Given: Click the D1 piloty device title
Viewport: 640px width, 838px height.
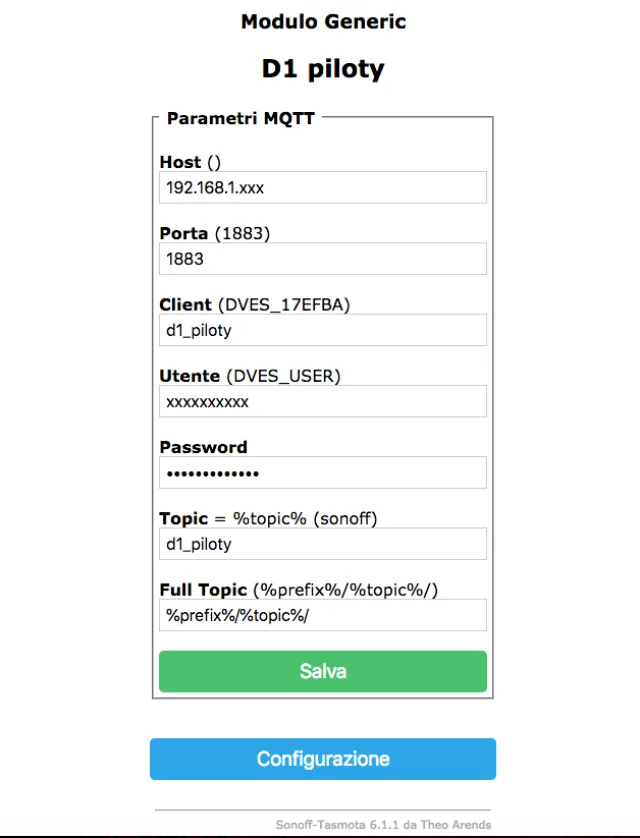Looking at the screenshot, I should (x=323, y=68).
